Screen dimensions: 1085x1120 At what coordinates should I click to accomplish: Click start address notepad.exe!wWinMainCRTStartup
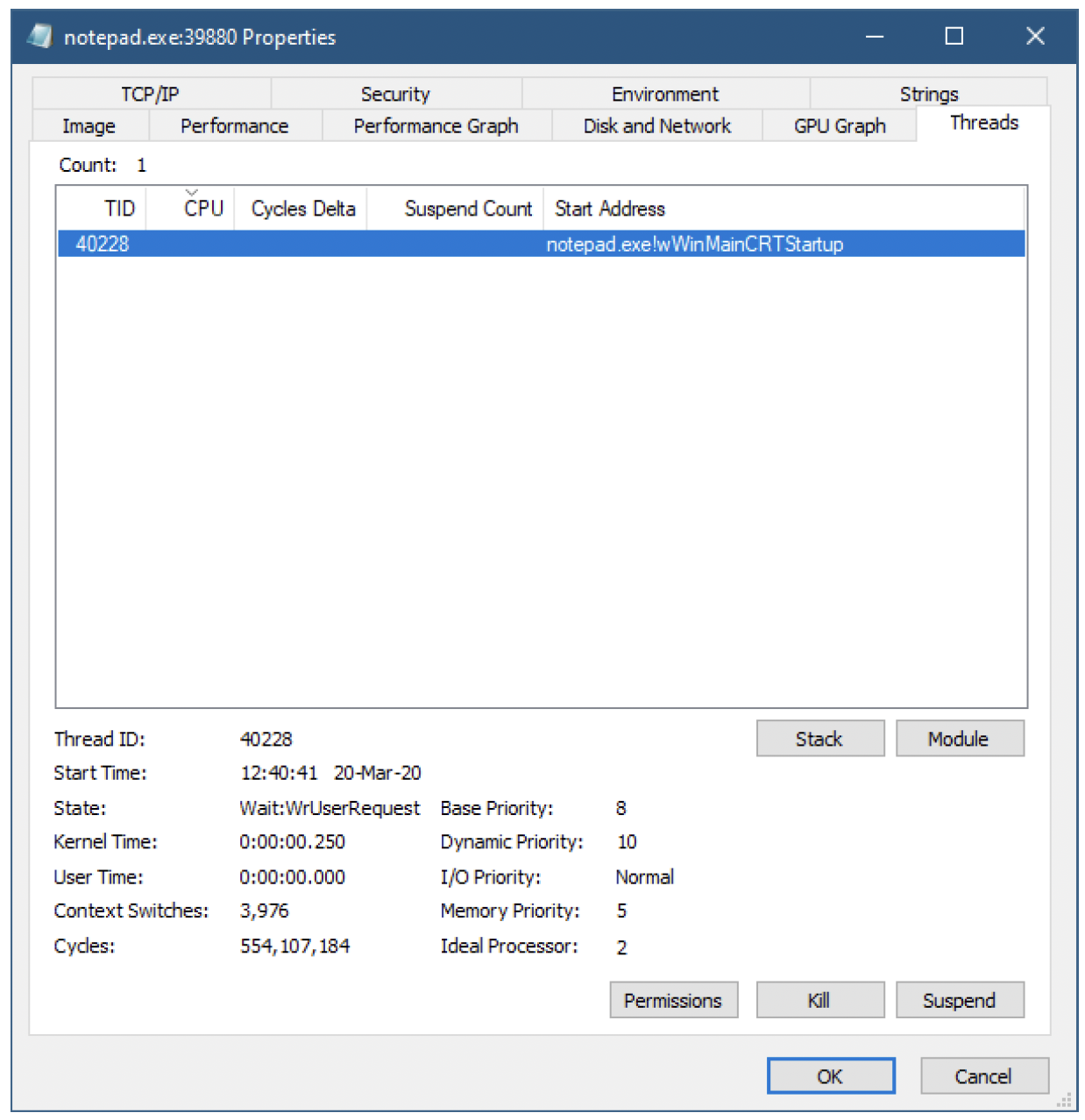[695, 245]
